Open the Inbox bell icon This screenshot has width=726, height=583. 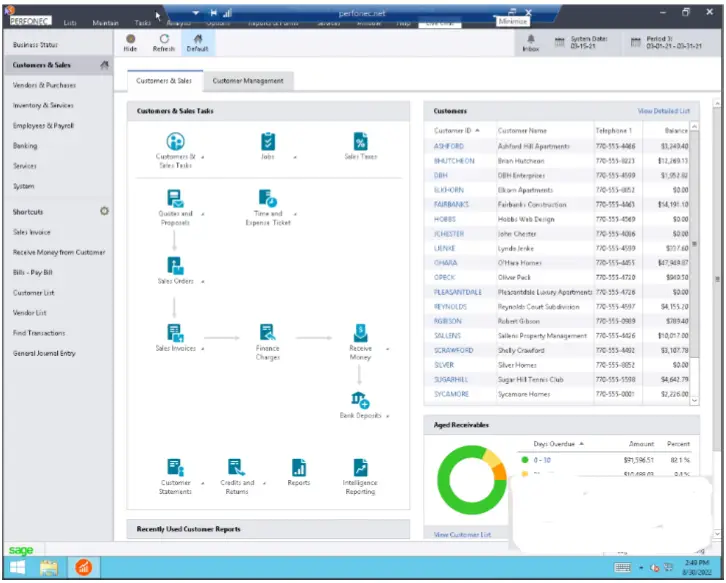[531, 39]
